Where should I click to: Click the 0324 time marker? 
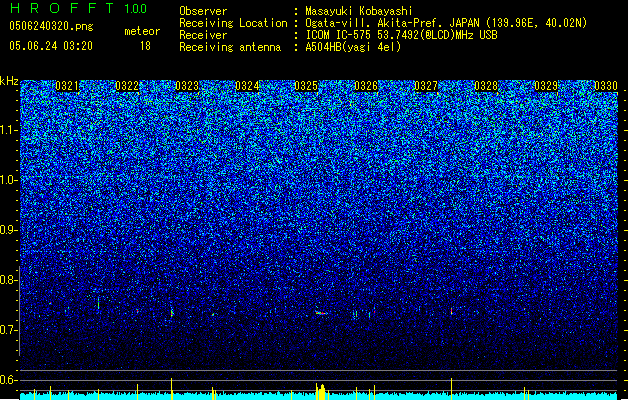247,86
